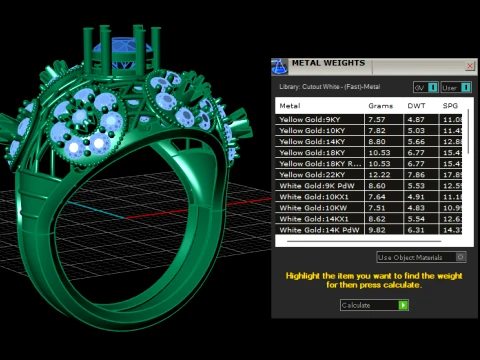Click the Grams column header

point(381,106)
